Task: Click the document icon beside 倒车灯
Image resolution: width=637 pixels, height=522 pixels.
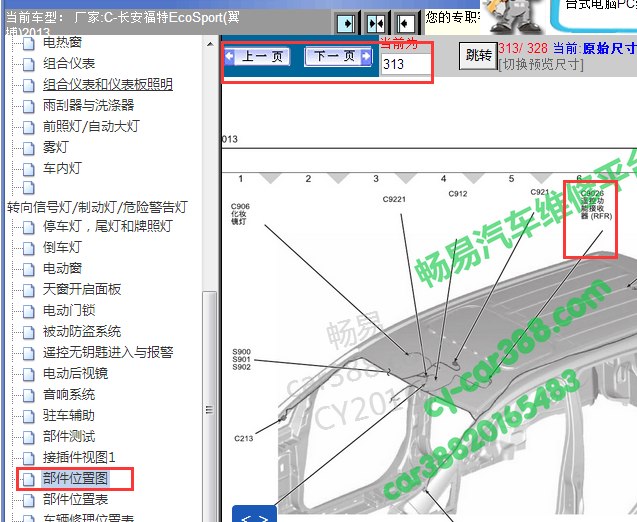Action: tap(28, 248)
